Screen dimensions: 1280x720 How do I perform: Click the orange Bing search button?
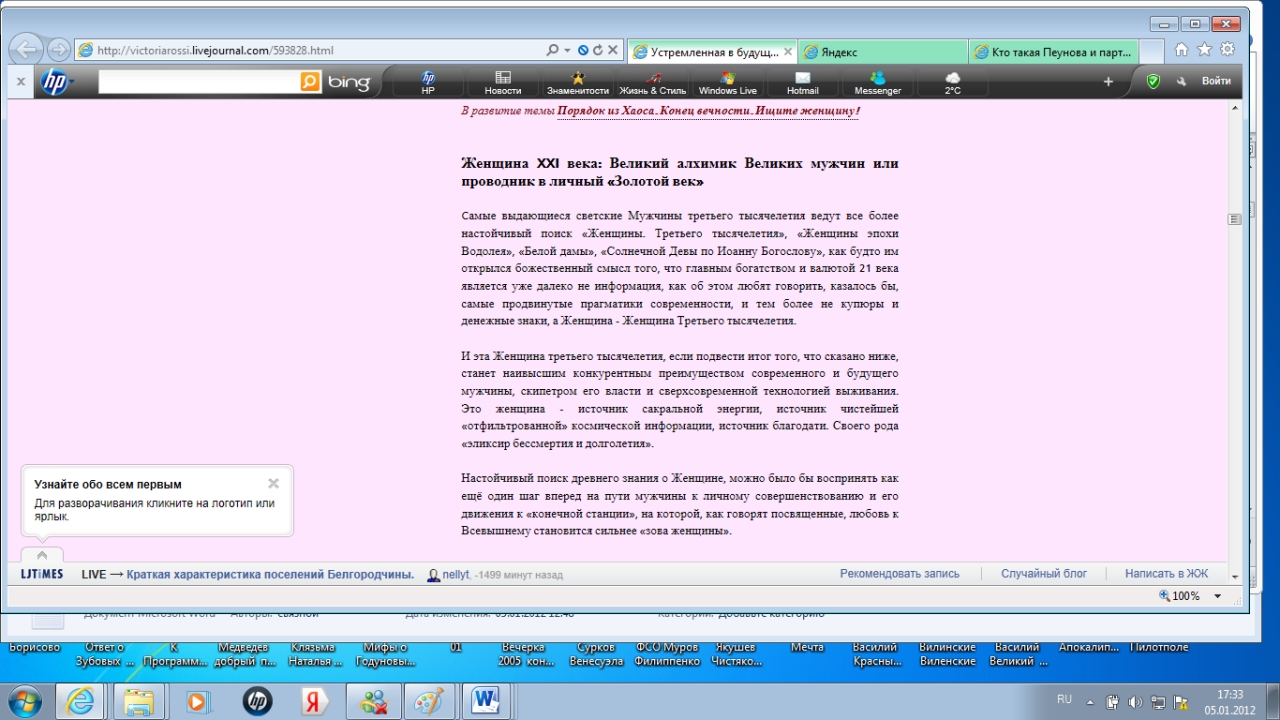pyautogui.click(x=311, y=81)
